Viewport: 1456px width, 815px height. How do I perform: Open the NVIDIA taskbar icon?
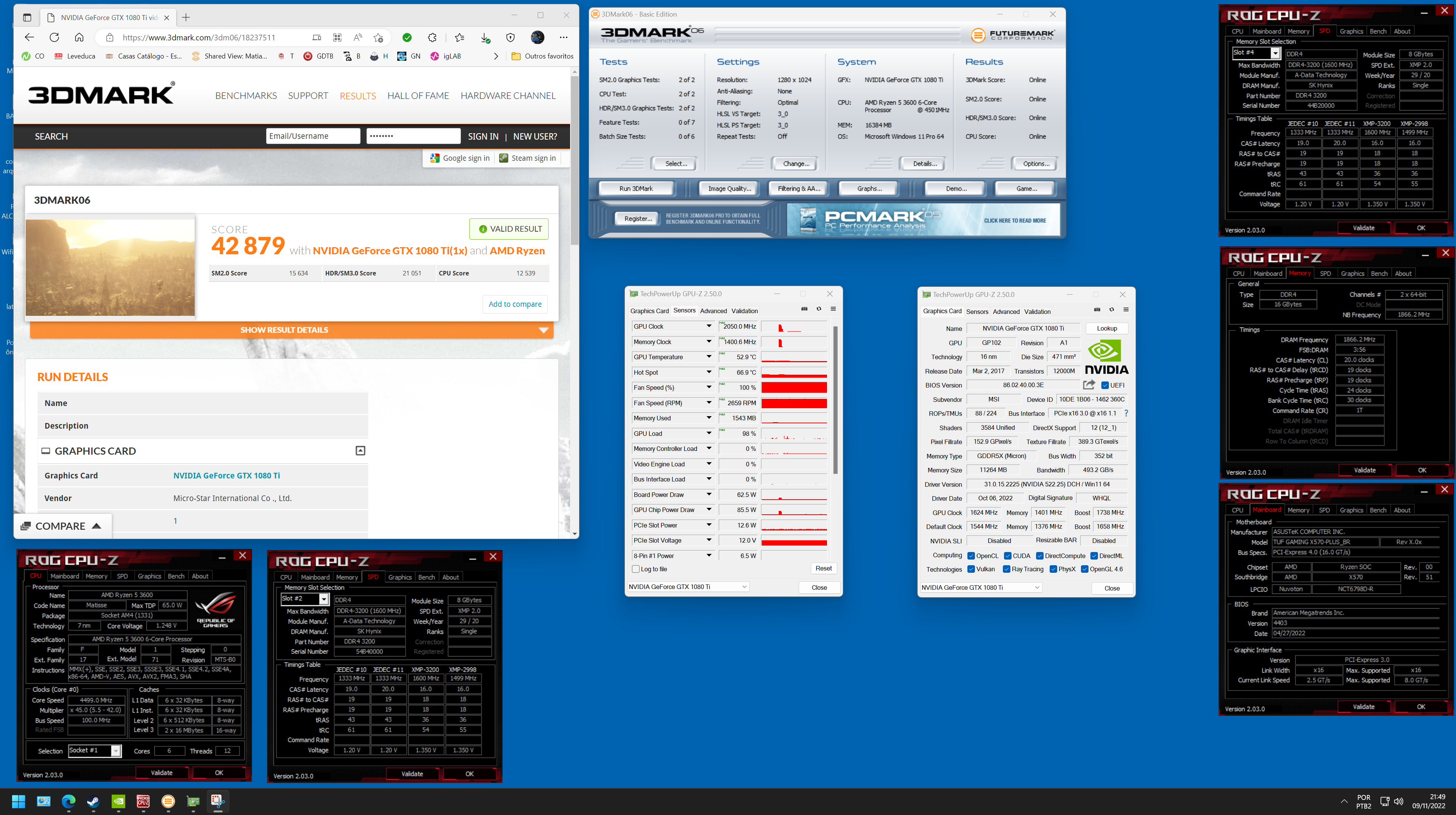118,801
